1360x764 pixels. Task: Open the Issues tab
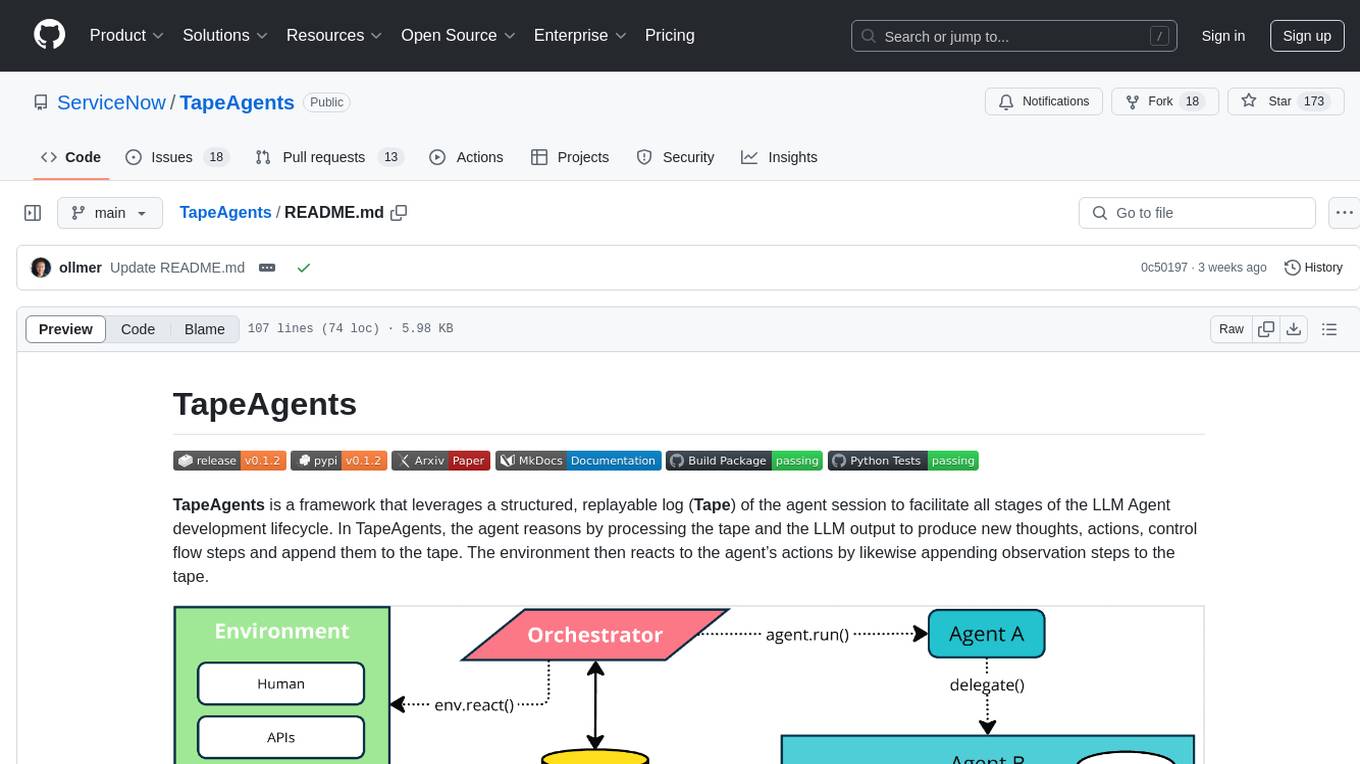(x=177, y=157)
